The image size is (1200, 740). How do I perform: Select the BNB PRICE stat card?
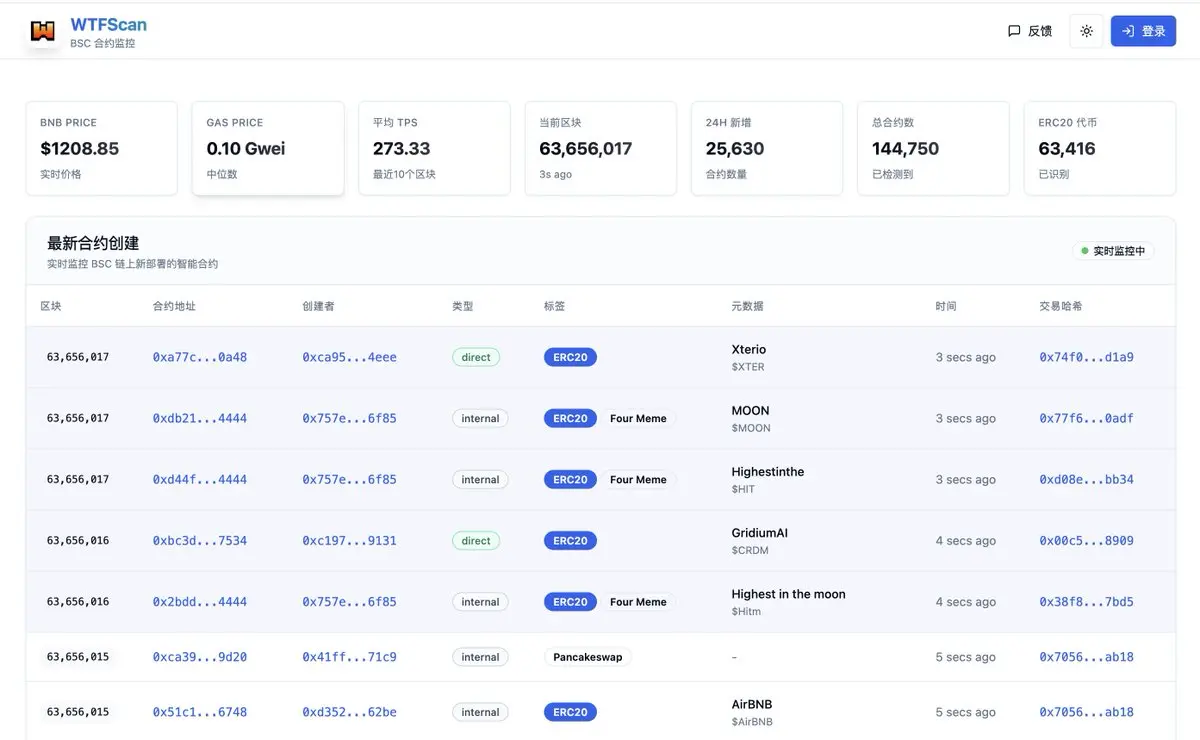click(101, 148)
